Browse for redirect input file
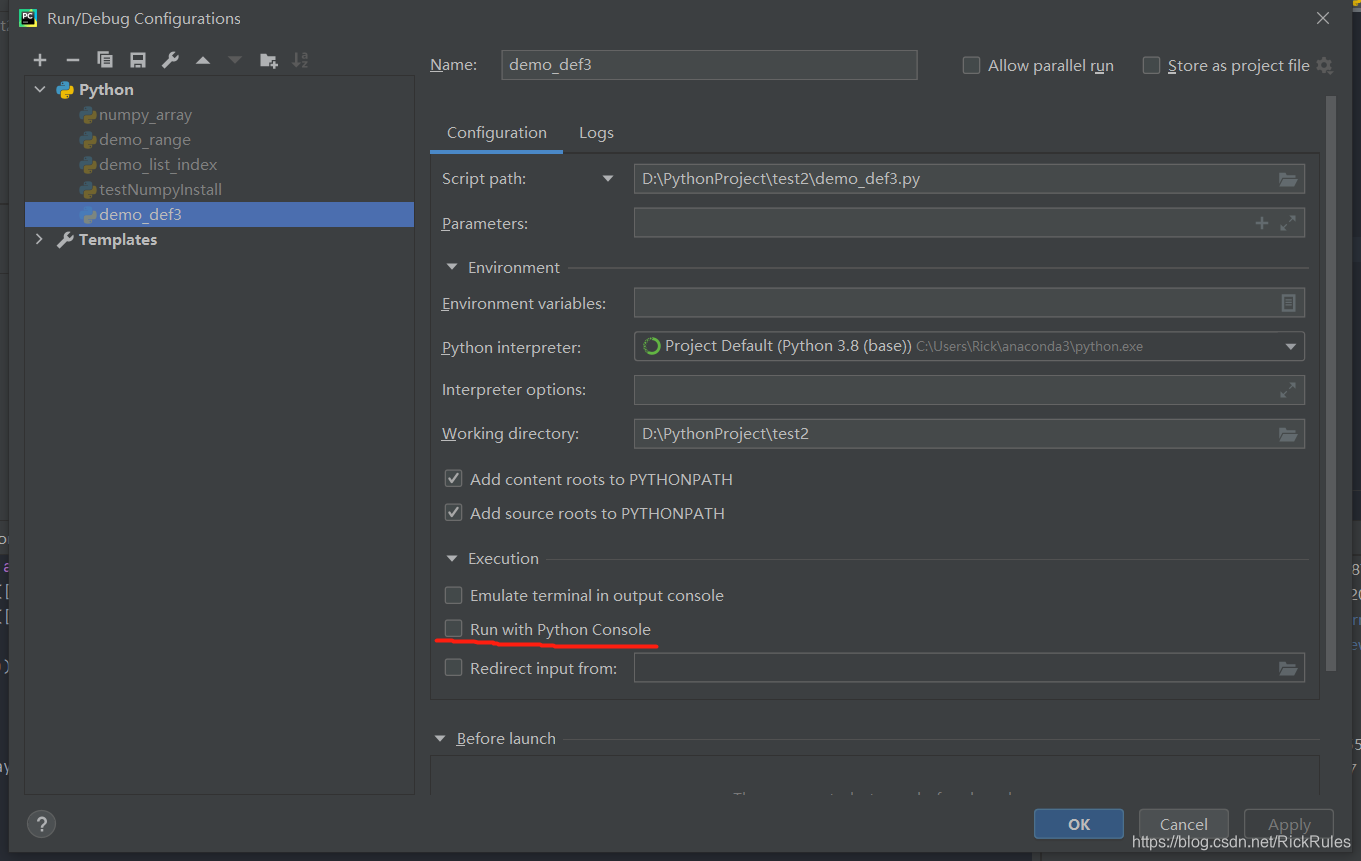Screen dimensions: 1361x861 1288,668
